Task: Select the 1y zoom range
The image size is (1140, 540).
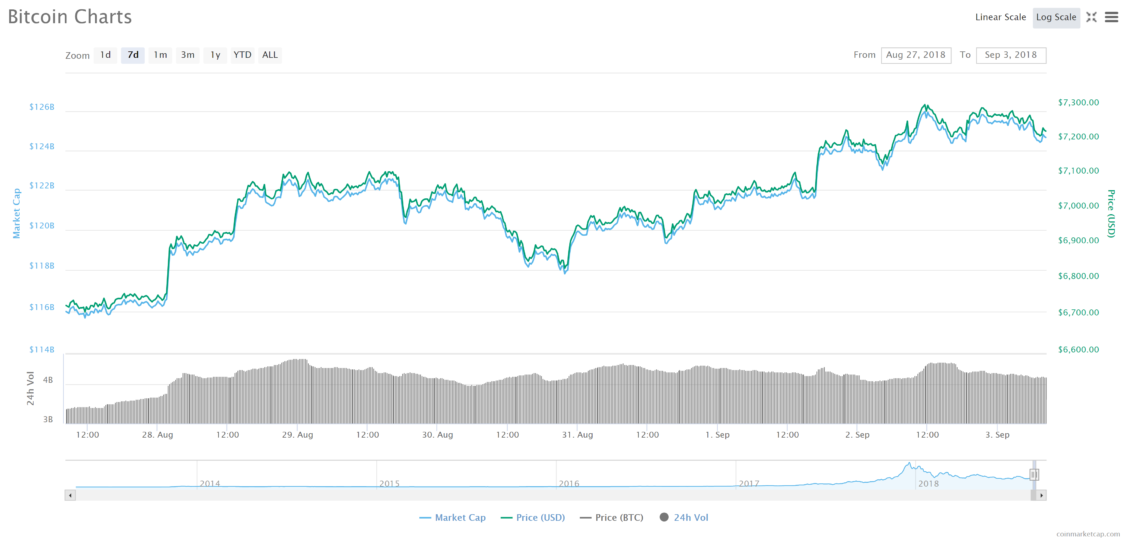Action: [215, 55]
